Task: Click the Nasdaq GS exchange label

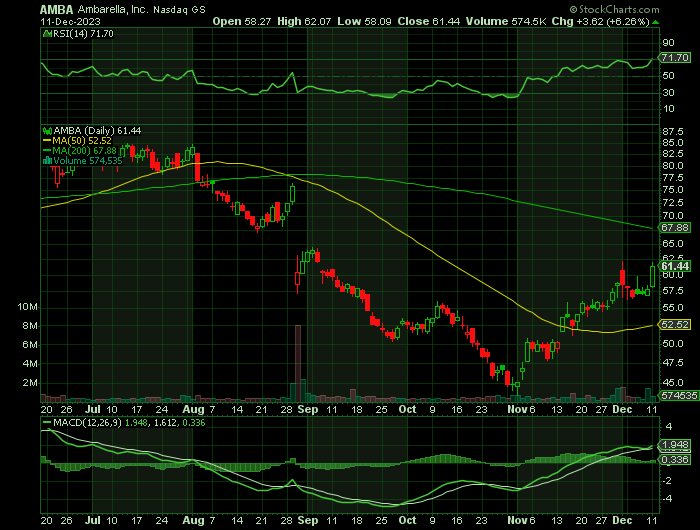Action: tap(179, 10)
